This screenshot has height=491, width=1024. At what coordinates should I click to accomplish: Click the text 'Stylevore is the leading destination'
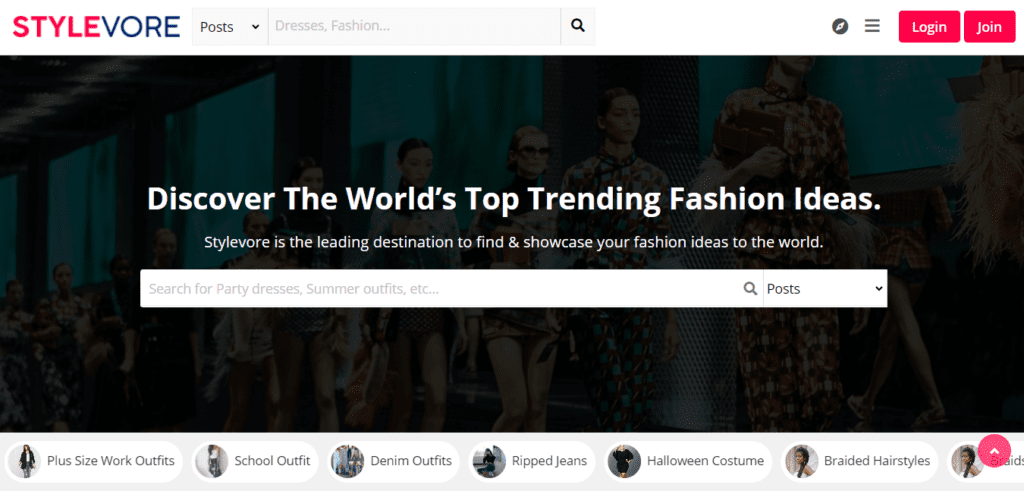tap(328, 242)
